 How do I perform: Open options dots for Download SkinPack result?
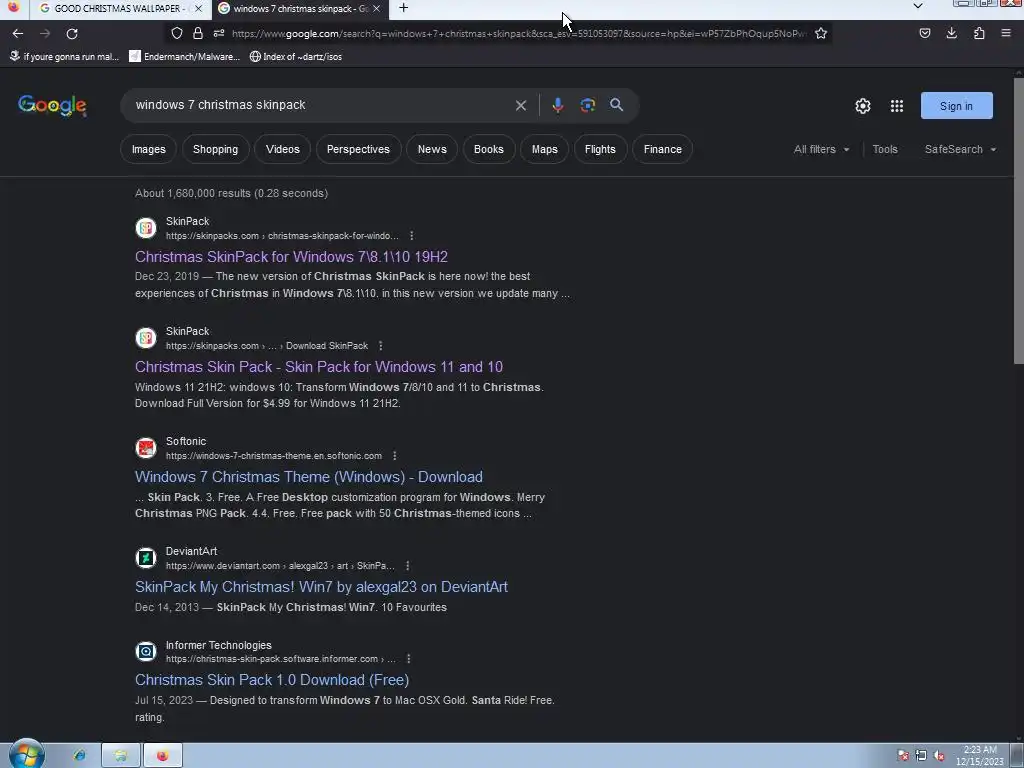(381, 345)
